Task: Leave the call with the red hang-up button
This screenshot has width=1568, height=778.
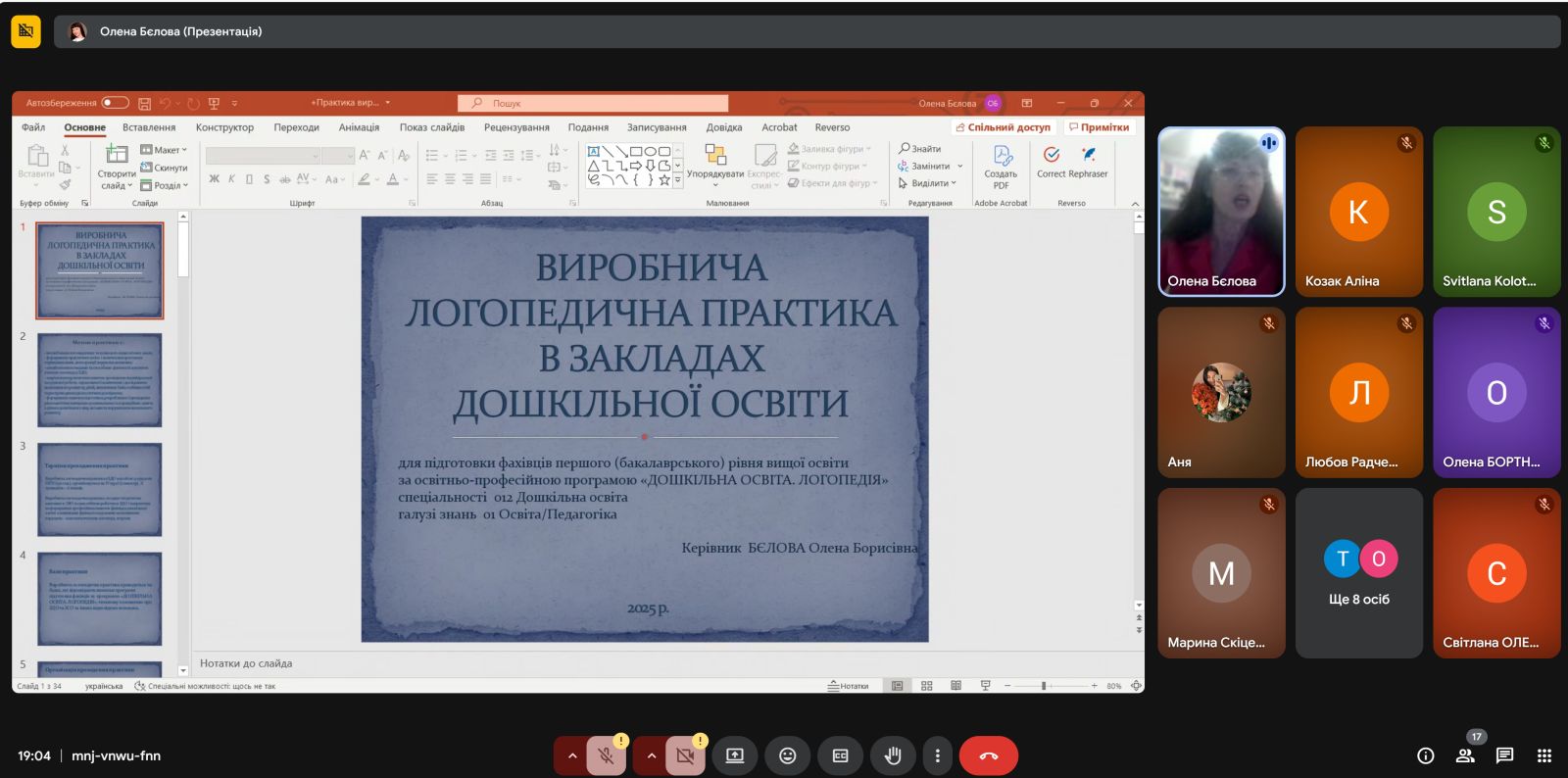Action: [x=988, y=755]
